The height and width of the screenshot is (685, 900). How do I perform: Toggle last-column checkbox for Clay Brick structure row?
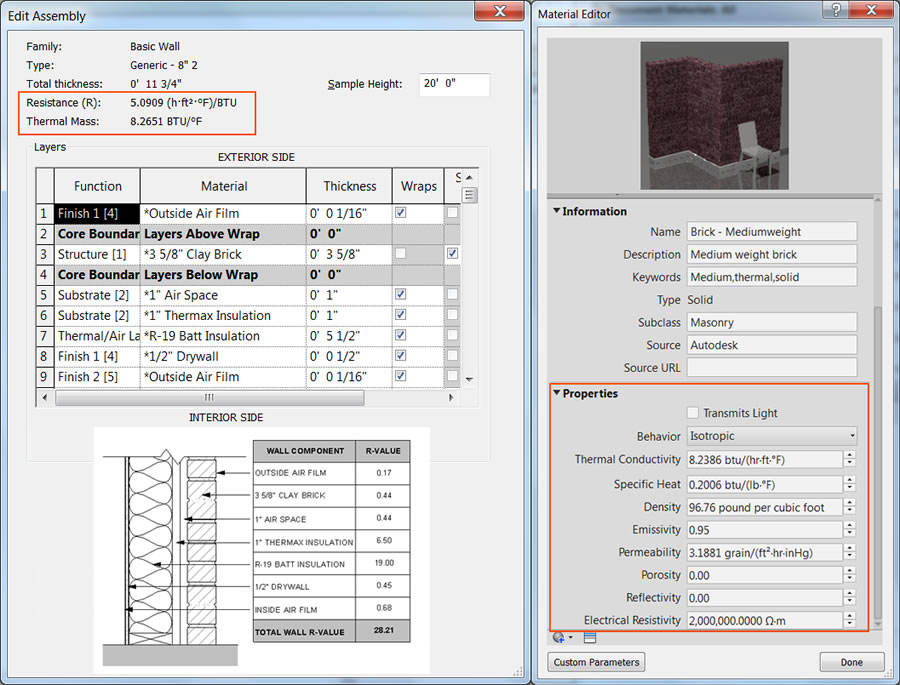453,253
